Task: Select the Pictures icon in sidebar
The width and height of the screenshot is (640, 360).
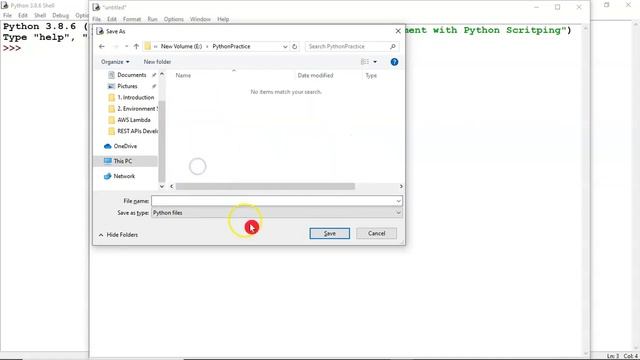Action: coord(111,86)
